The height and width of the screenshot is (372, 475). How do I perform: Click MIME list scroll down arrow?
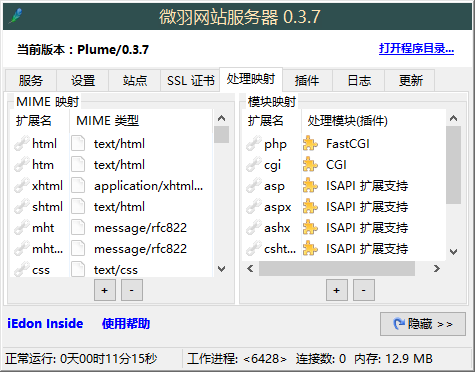pyautogui.click(x=221, y=269)
